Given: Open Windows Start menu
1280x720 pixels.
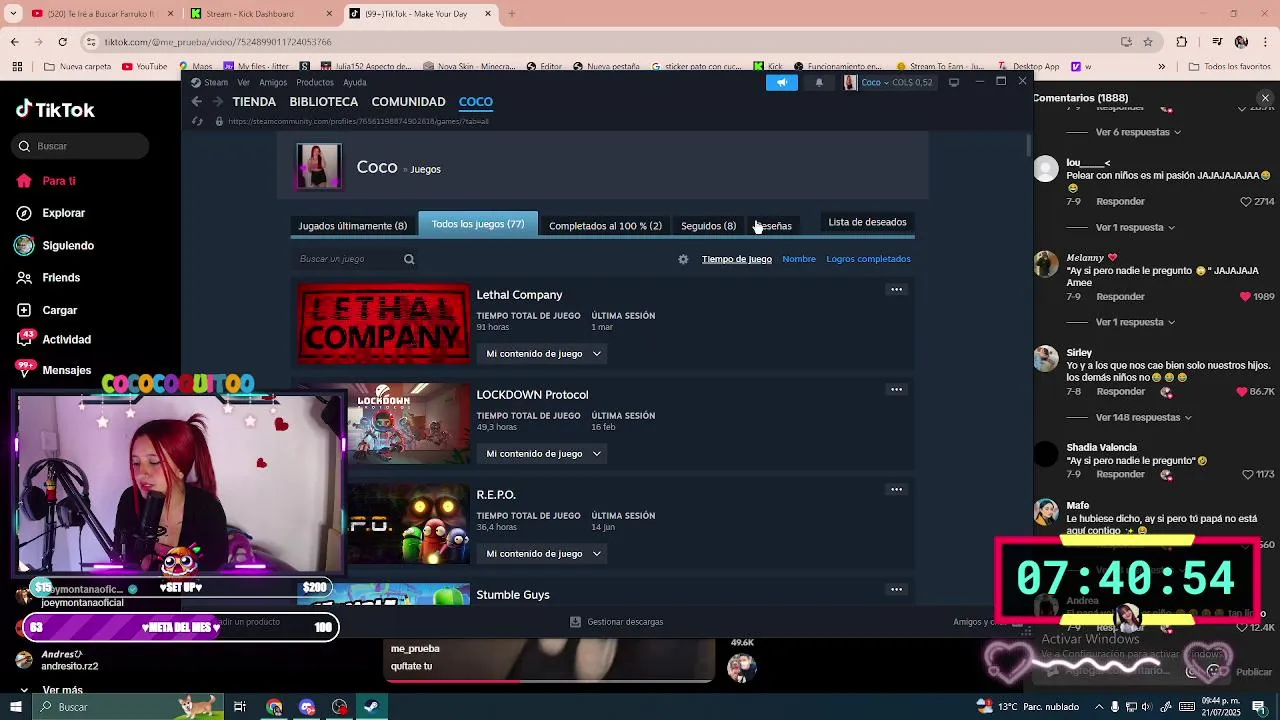Looking at the screenshot, I should tap(14, 707).
